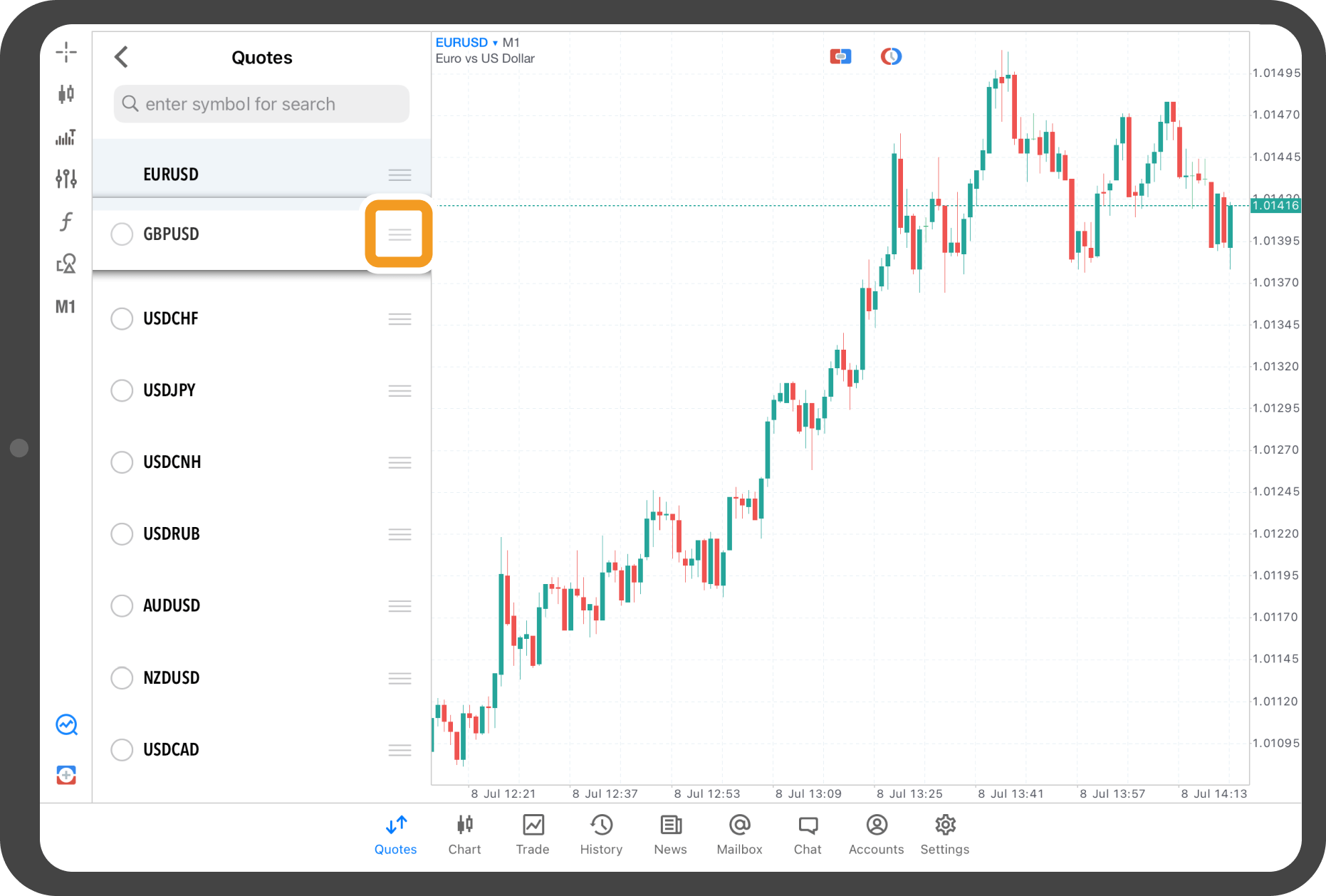Viewport: 1326px width, 896px height.
Task: Select the crosshair tool in left sidebar
Action: [66, 52]
